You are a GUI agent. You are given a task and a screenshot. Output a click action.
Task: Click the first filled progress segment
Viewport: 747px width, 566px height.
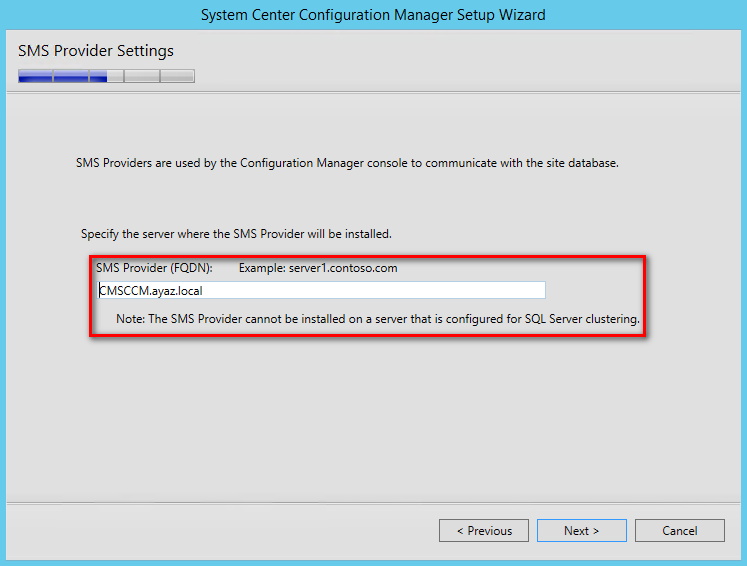(x=36, y=76)
